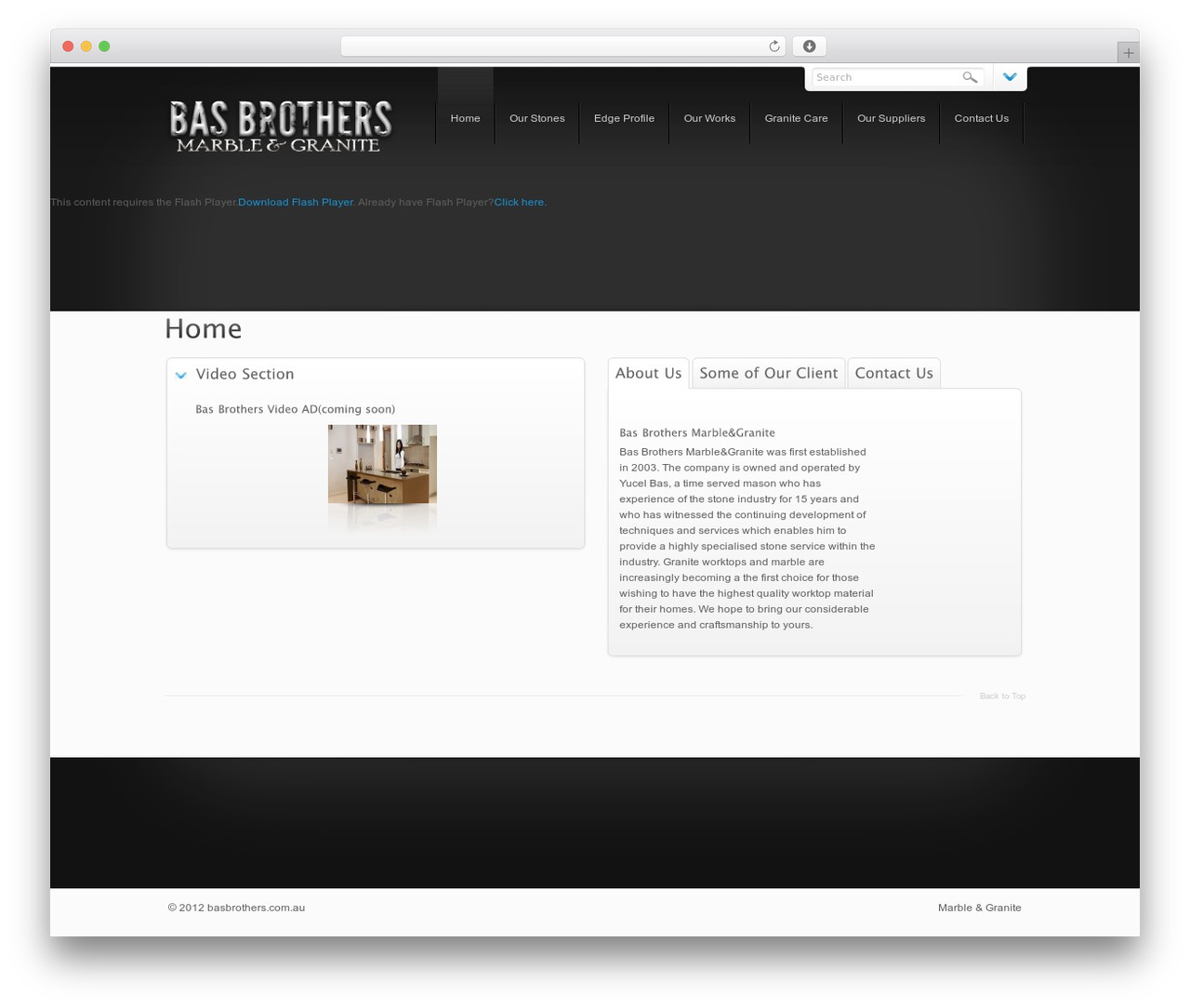Minimize the browser with the yellow button
Viewport: 1190px width, 1008px height.
86,46
